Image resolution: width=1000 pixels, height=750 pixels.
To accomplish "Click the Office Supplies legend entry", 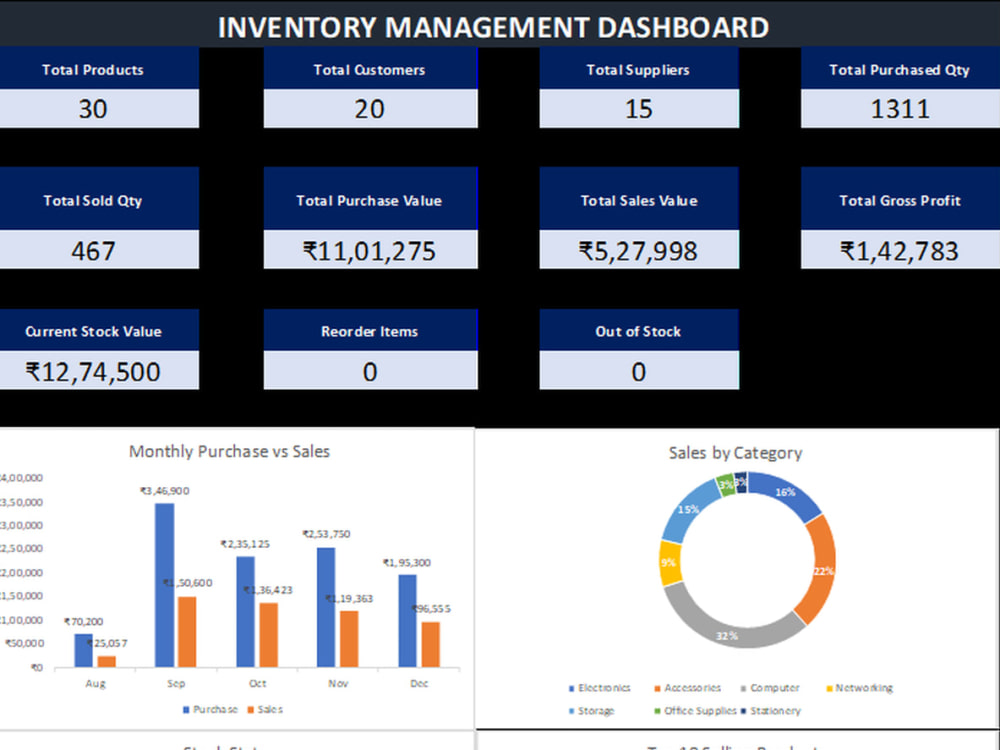I will coord(695,710).
